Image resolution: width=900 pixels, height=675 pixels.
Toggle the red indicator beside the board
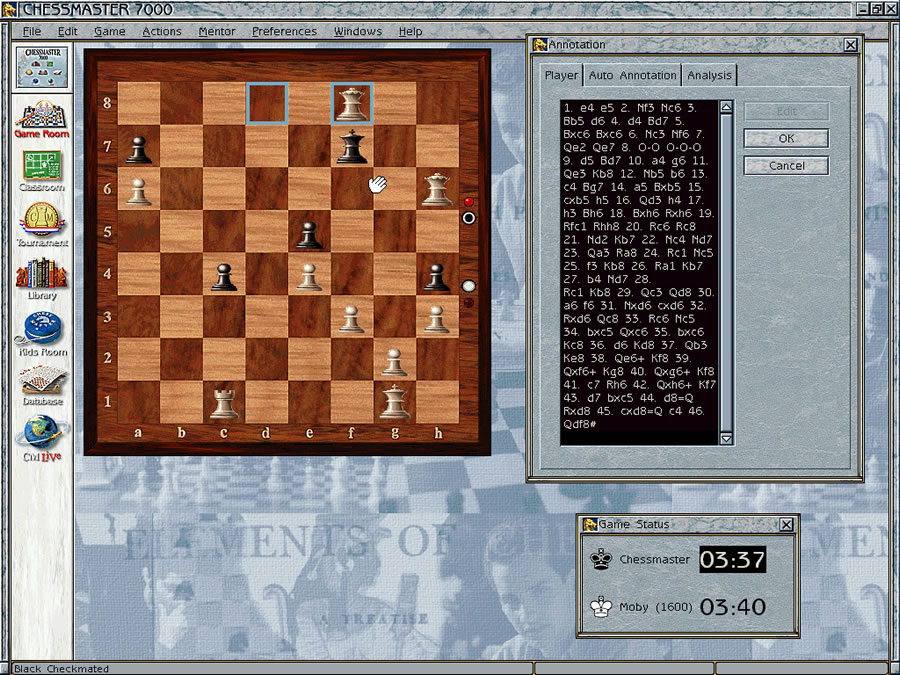(x=467, y=203)
